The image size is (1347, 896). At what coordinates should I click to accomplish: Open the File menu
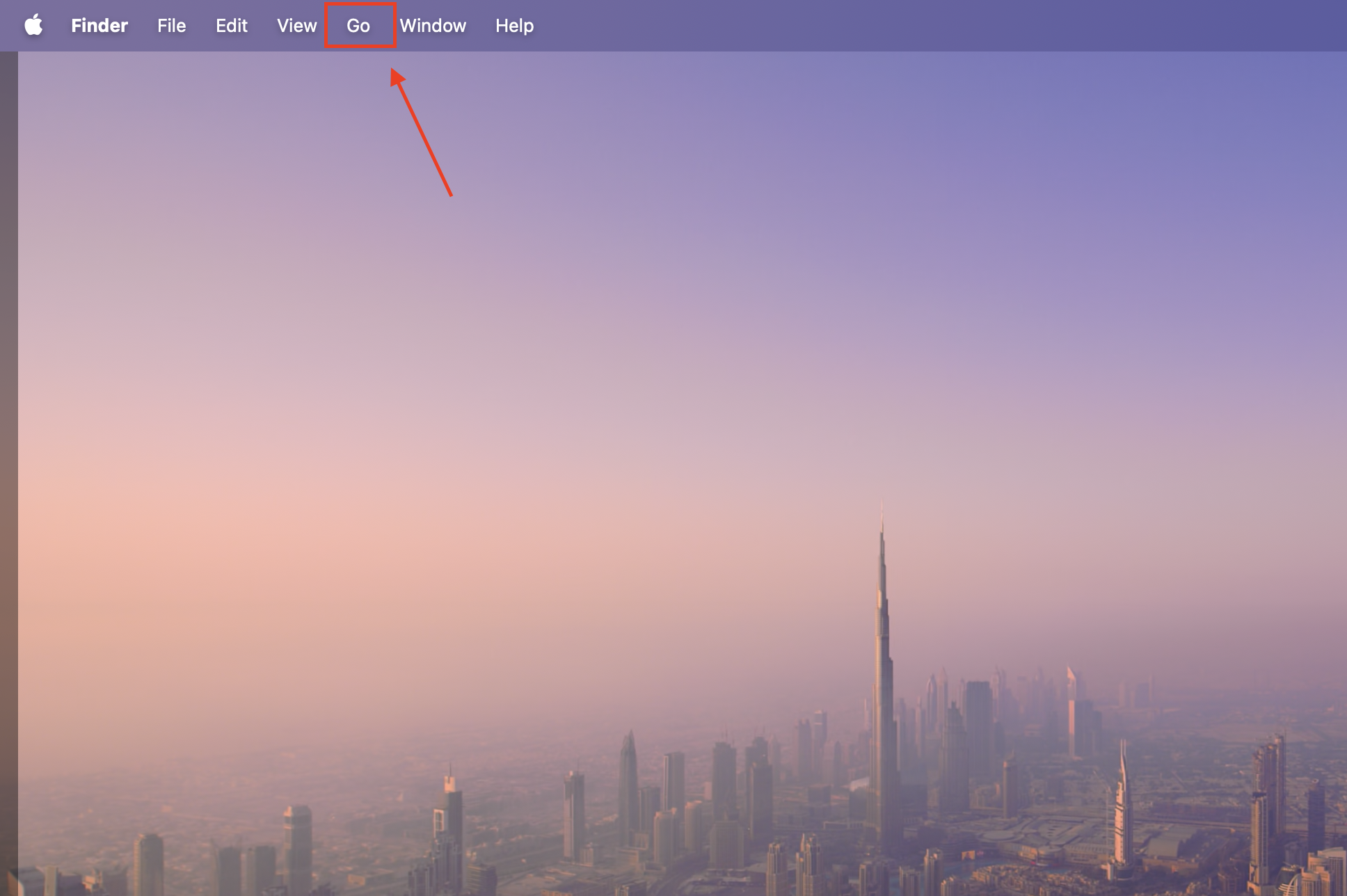[171, 26]
